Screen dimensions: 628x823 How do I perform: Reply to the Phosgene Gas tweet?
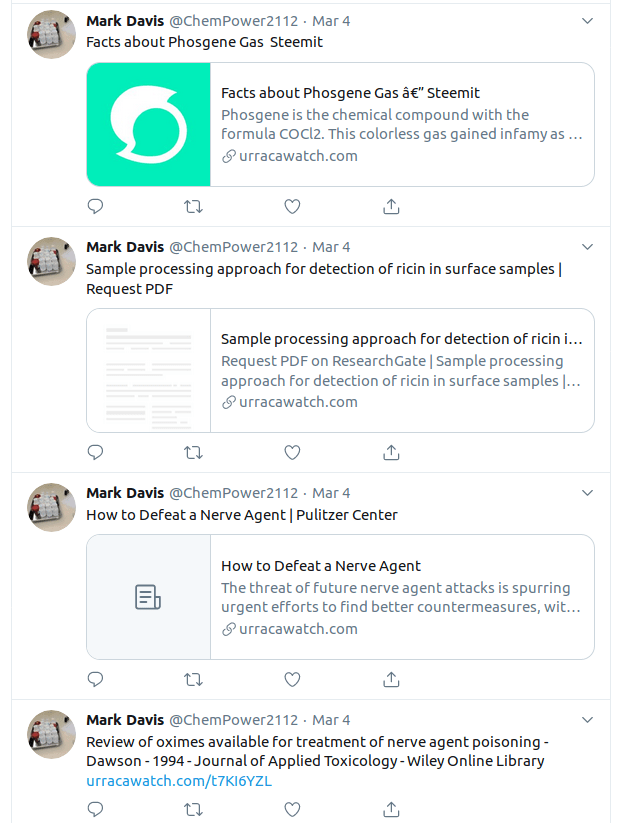[96, 206]
